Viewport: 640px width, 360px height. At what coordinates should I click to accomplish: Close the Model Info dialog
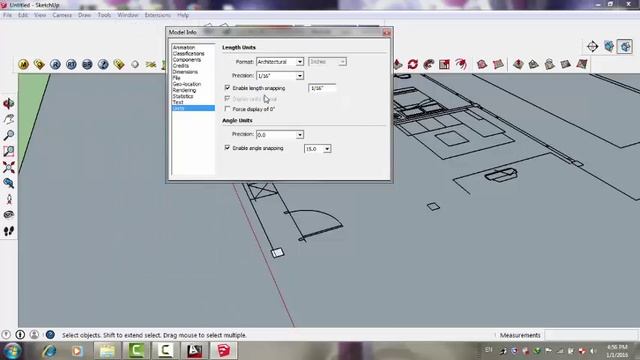(387, 32)
